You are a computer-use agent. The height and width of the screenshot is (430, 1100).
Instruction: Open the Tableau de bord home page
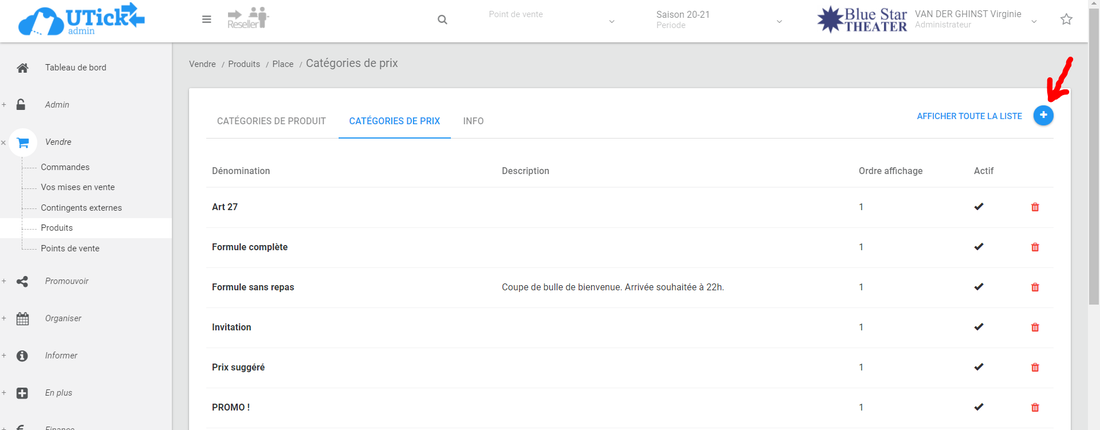pyautogui.click(x=75, y=68)
